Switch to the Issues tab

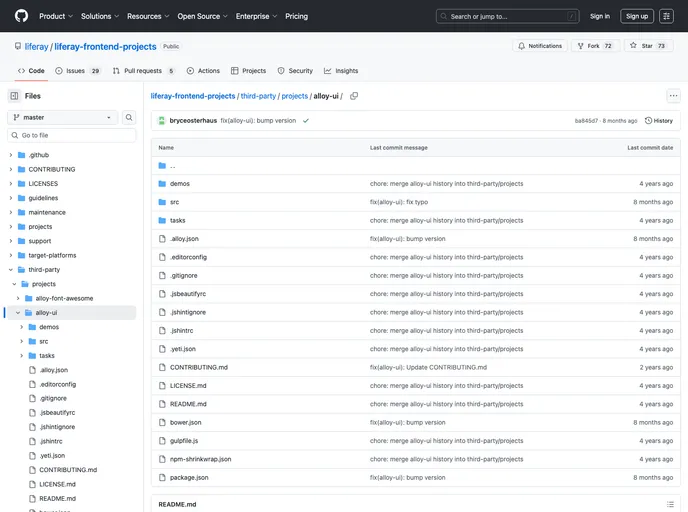(x=77, y=71)
